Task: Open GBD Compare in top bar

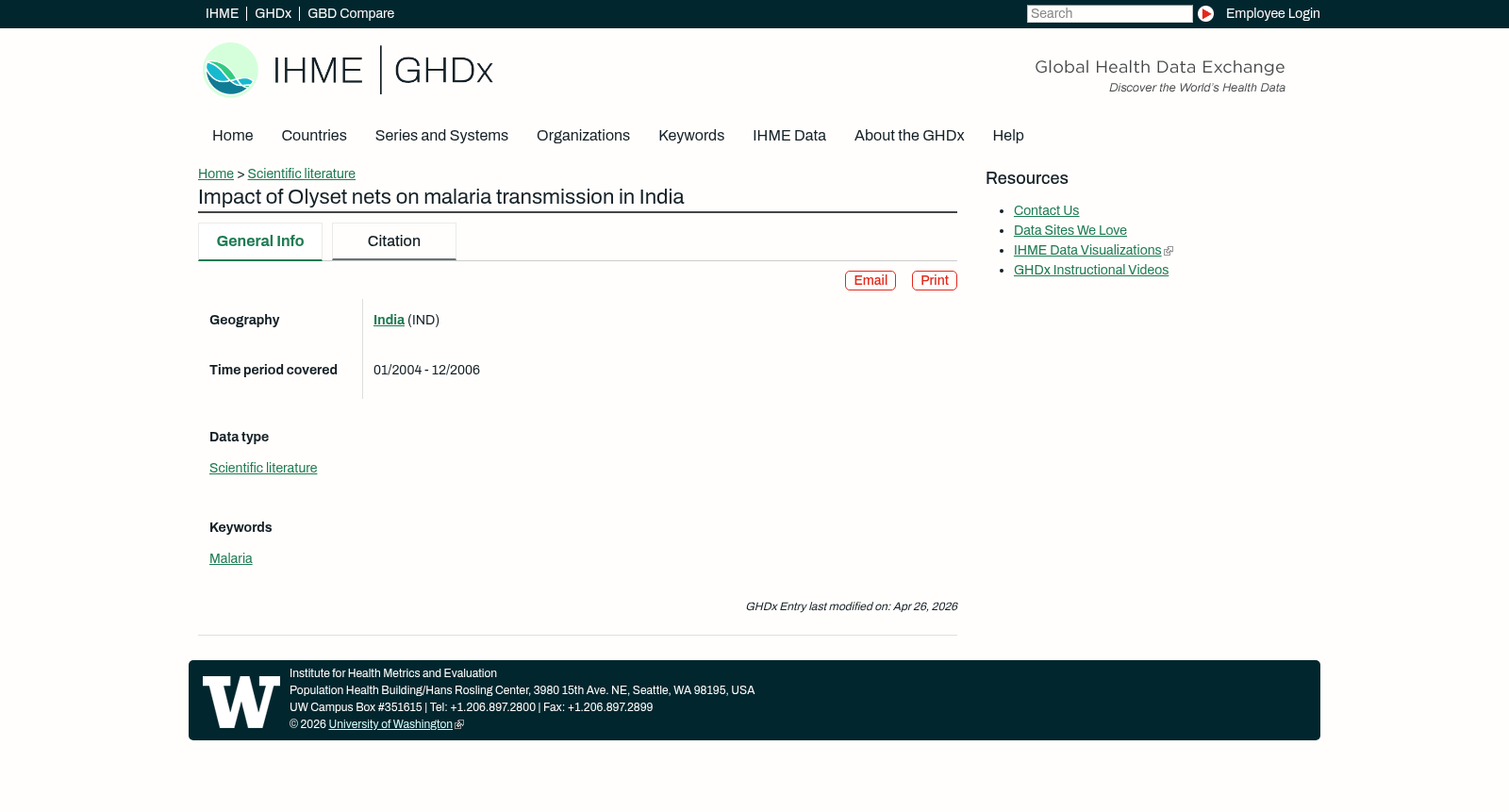Action: pos(351,13)
